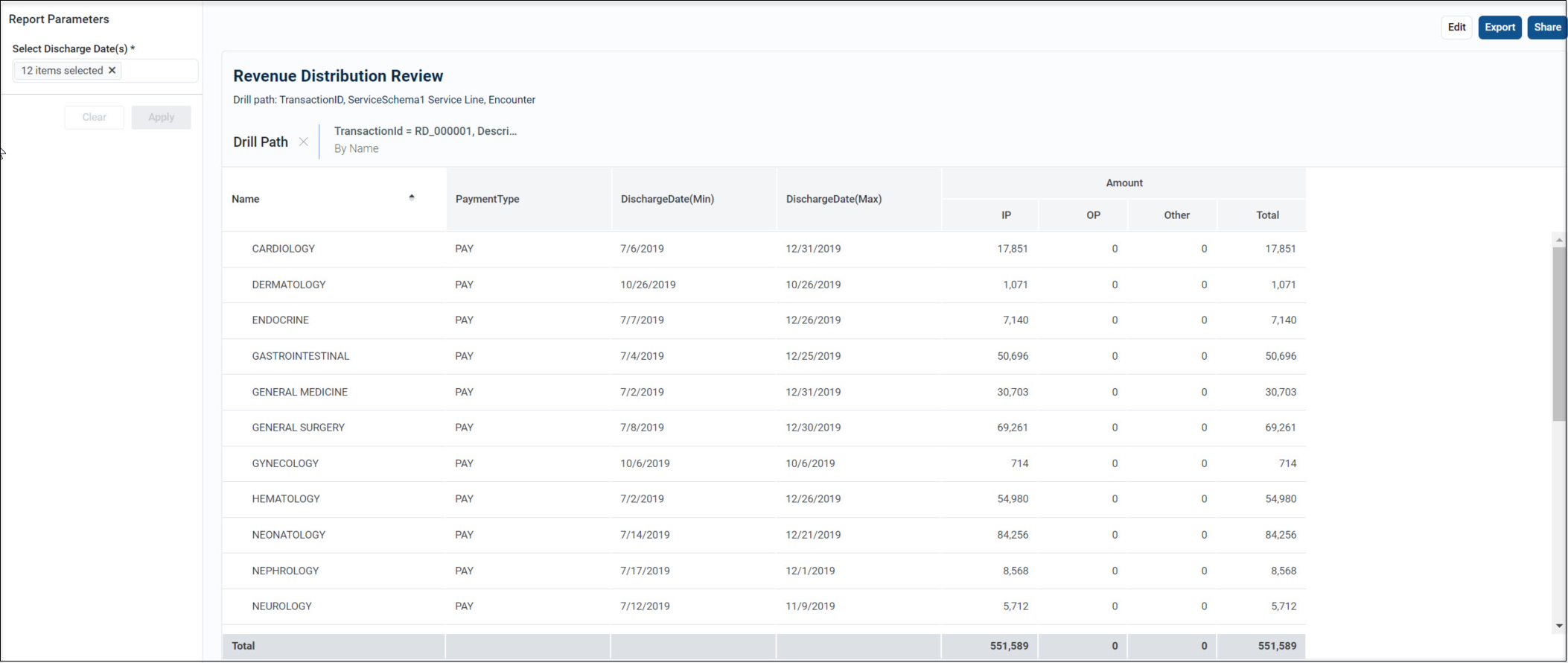Viewport: 1568px width, 663px height.
Task: Click Hematology total amount 54,980
Action: pyautogui.click(x=1281, y=499)
